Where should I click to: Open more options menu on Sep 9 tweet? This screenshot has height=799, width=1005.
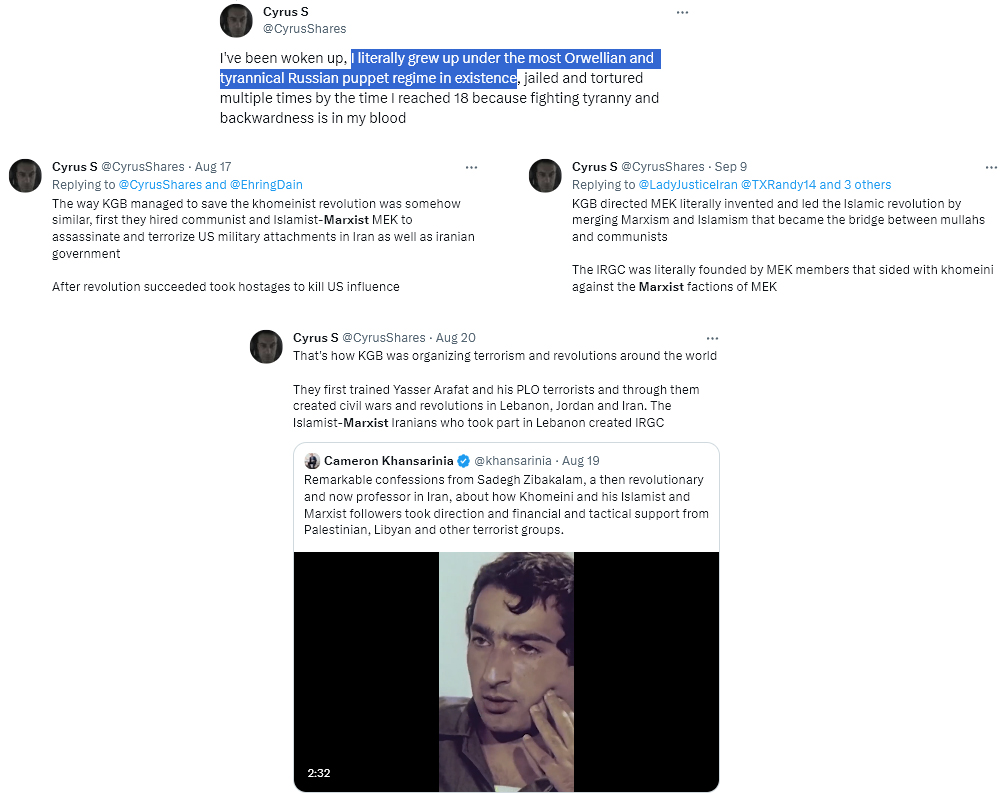[x=991, y=167]
